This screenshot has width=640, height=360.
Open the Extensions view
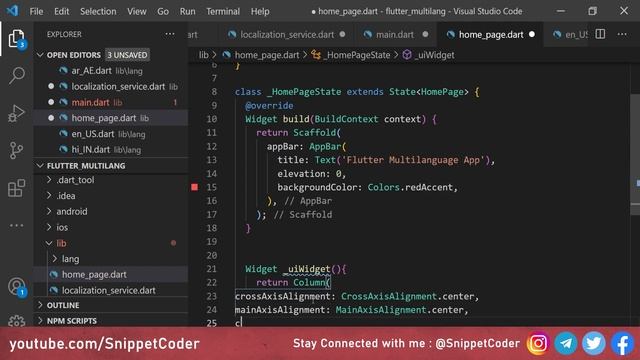16,188
